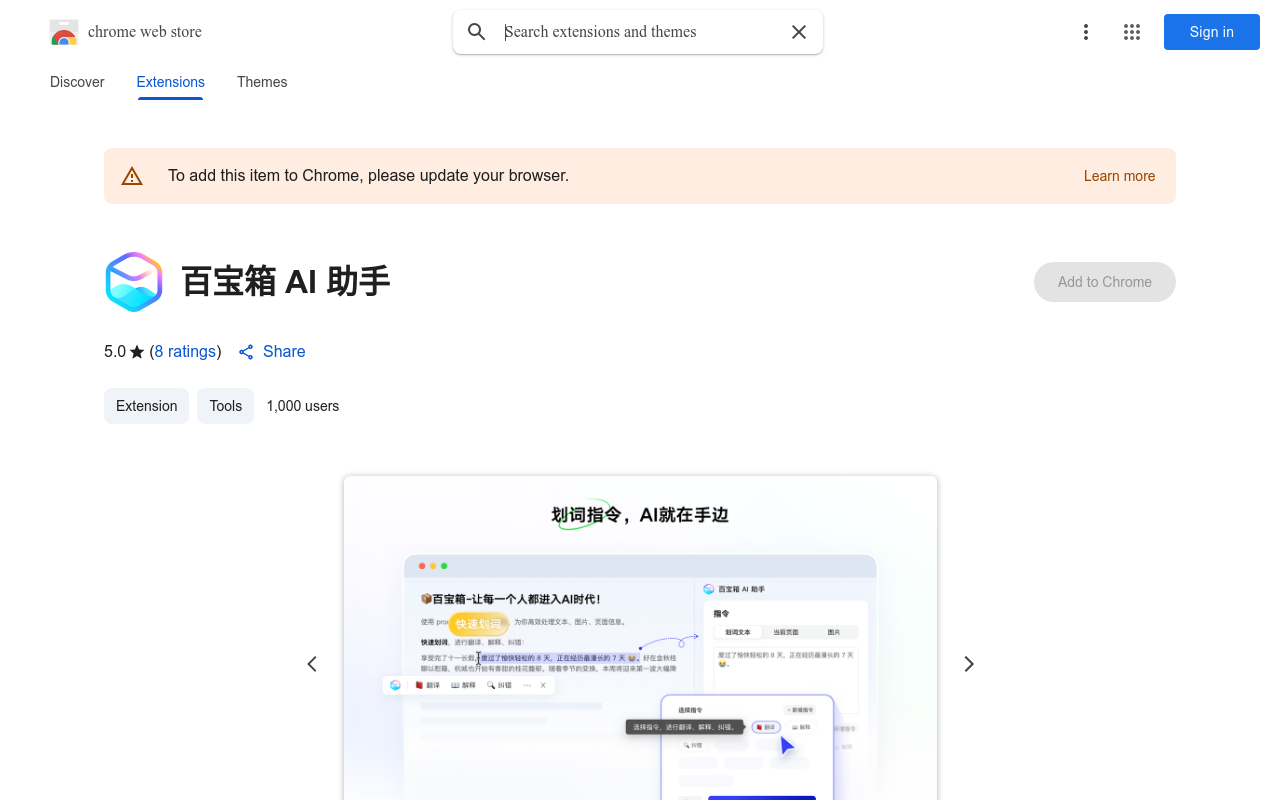The height and width of the screenshot is (800, 1280).
Task: Go to the Discover tab
Action: [x=77, y=82]
